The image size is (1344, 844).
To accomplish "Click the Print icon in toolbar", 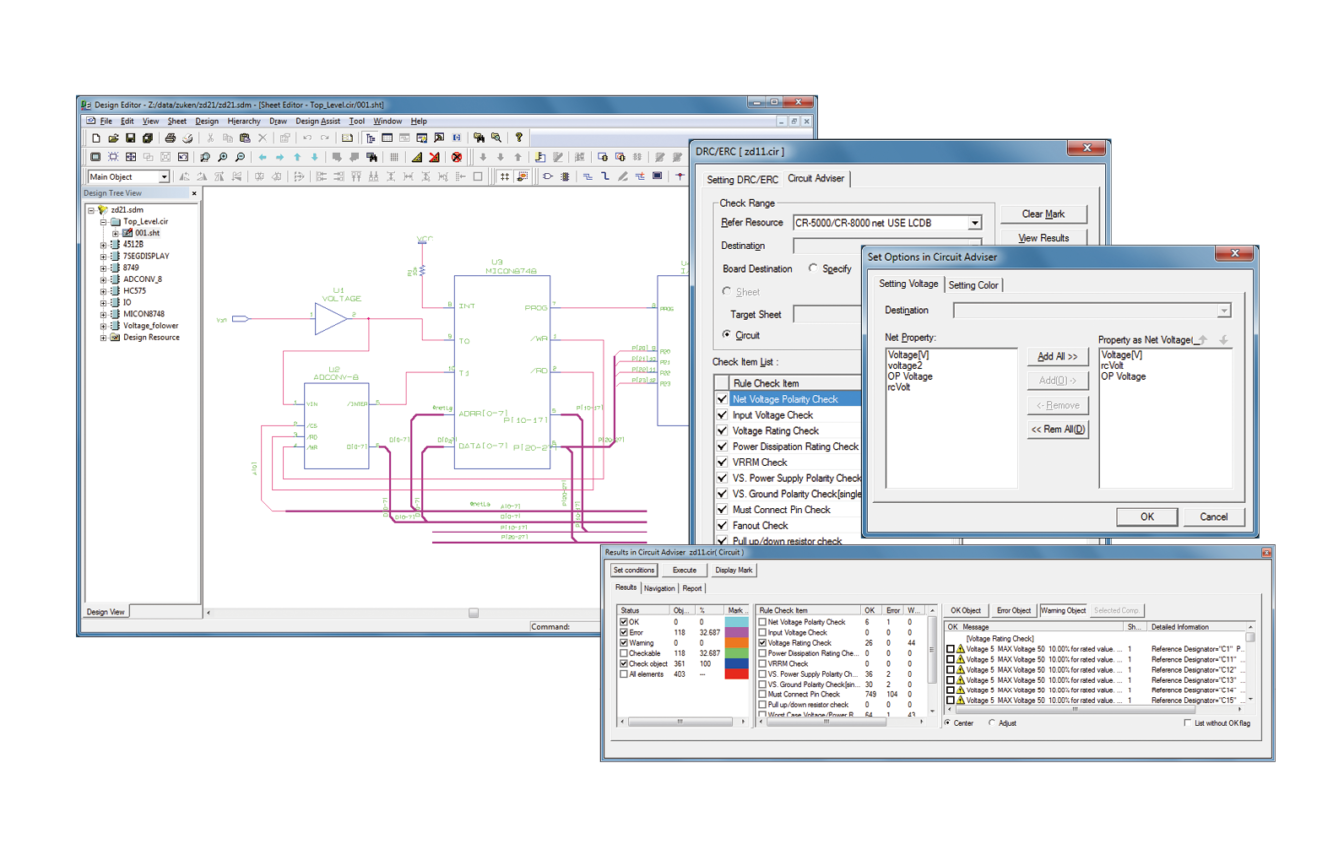I will click(x=170, y=138).
